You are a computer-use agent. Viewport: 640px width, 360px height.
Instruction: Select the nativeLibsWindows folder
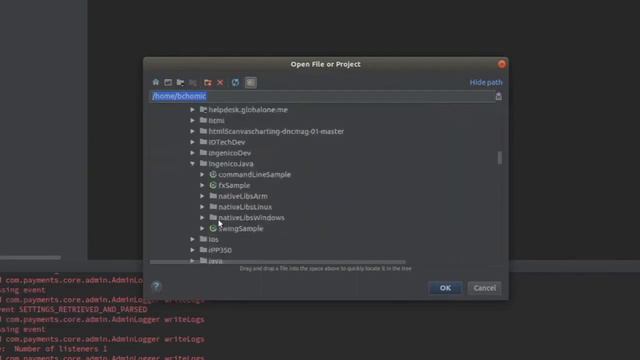[251, 218]
